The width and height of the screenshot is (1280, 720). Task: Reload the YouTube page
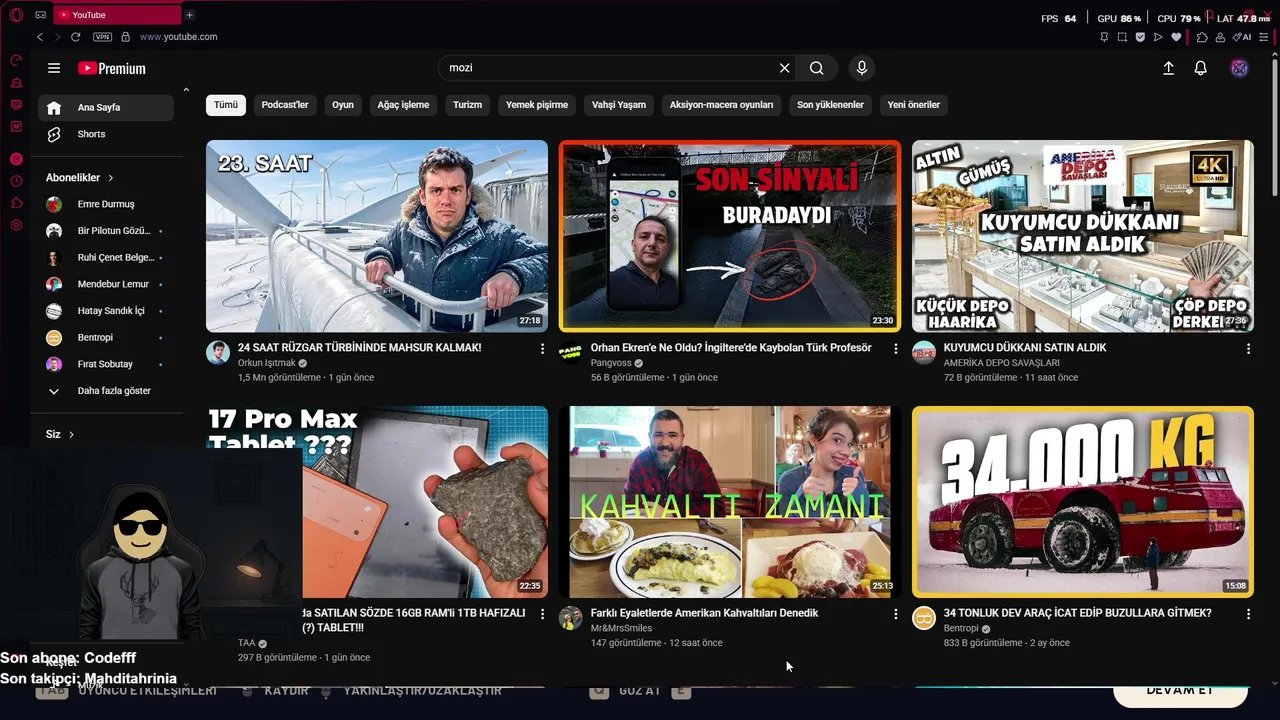pyautogui.click(x=76, y=37)
